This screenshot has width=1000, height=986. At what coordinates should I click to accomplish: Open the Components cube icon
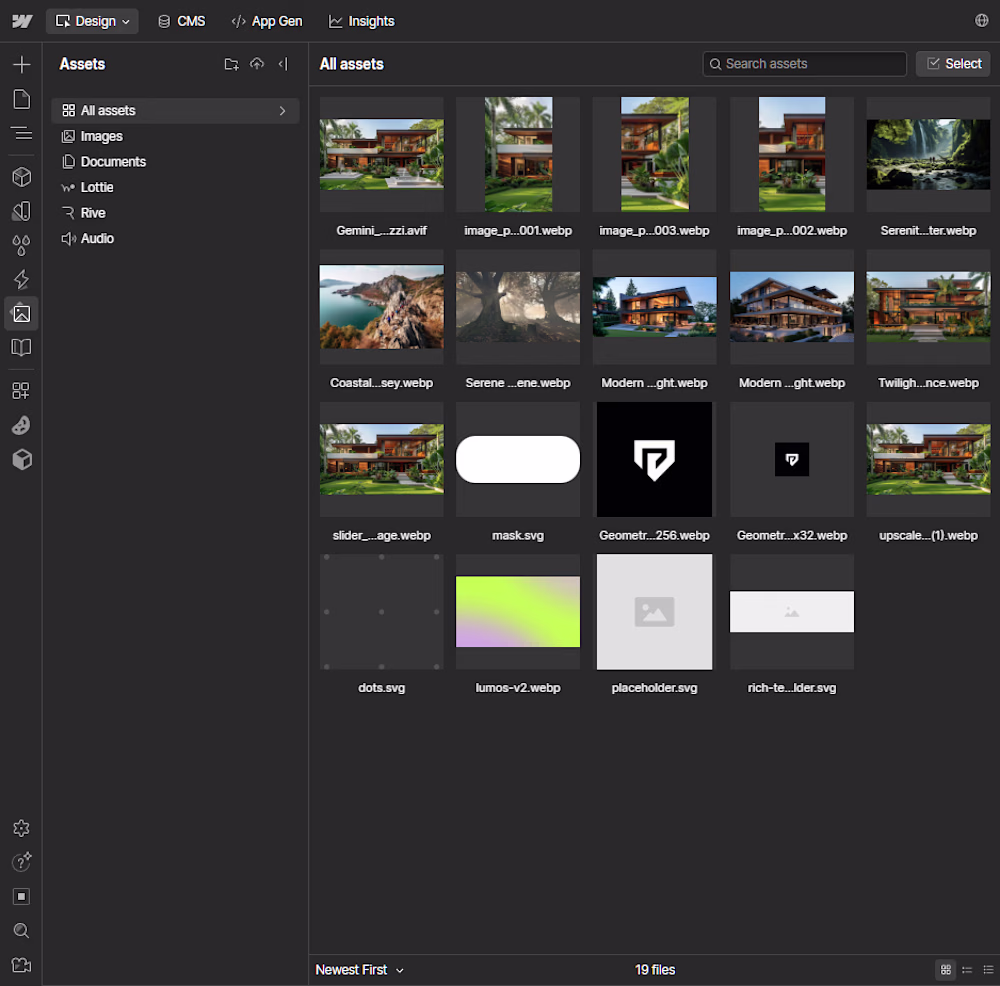pos(22,177)
